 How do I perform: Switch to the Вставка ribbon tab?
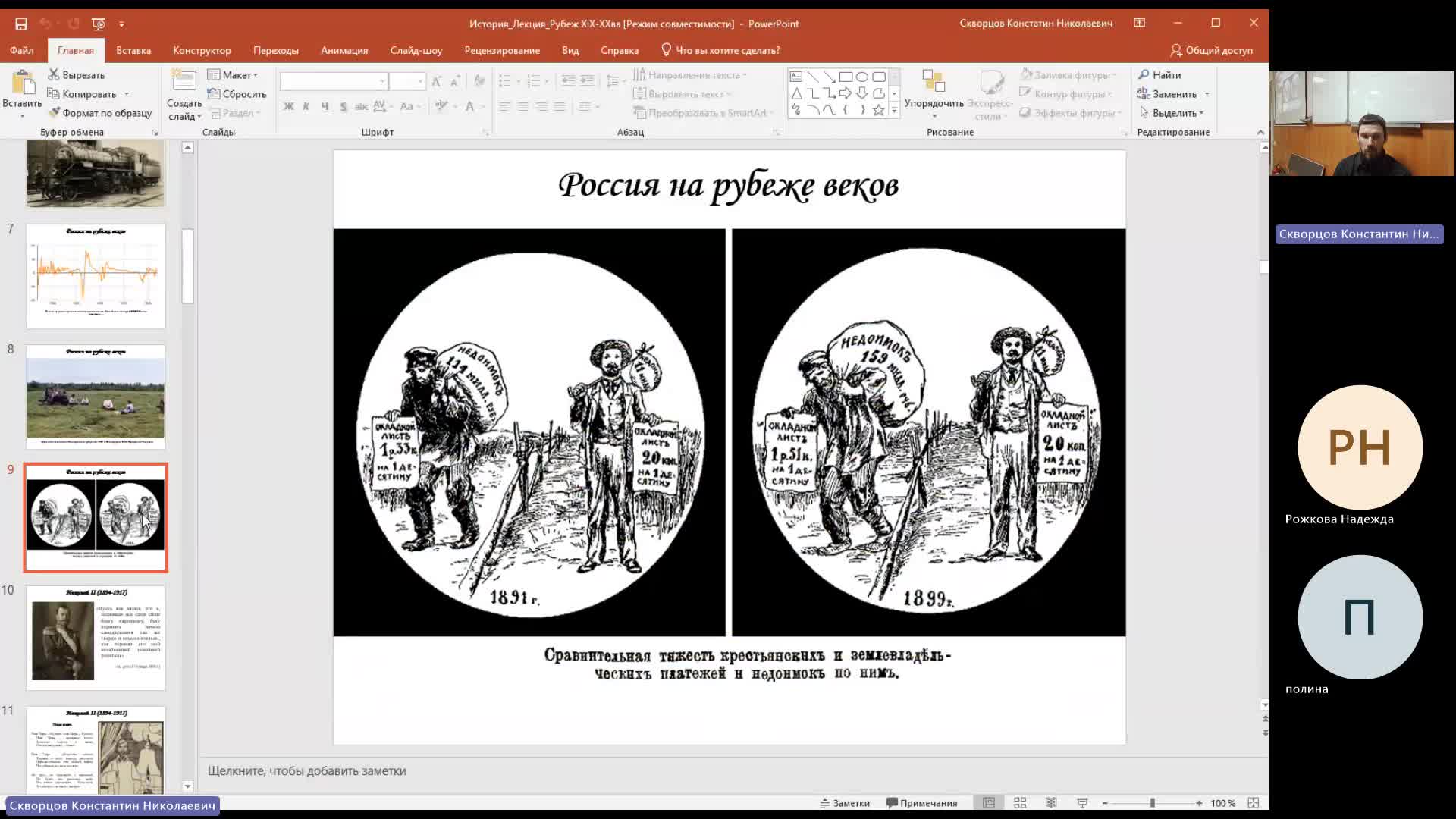[x=133, y=50]
